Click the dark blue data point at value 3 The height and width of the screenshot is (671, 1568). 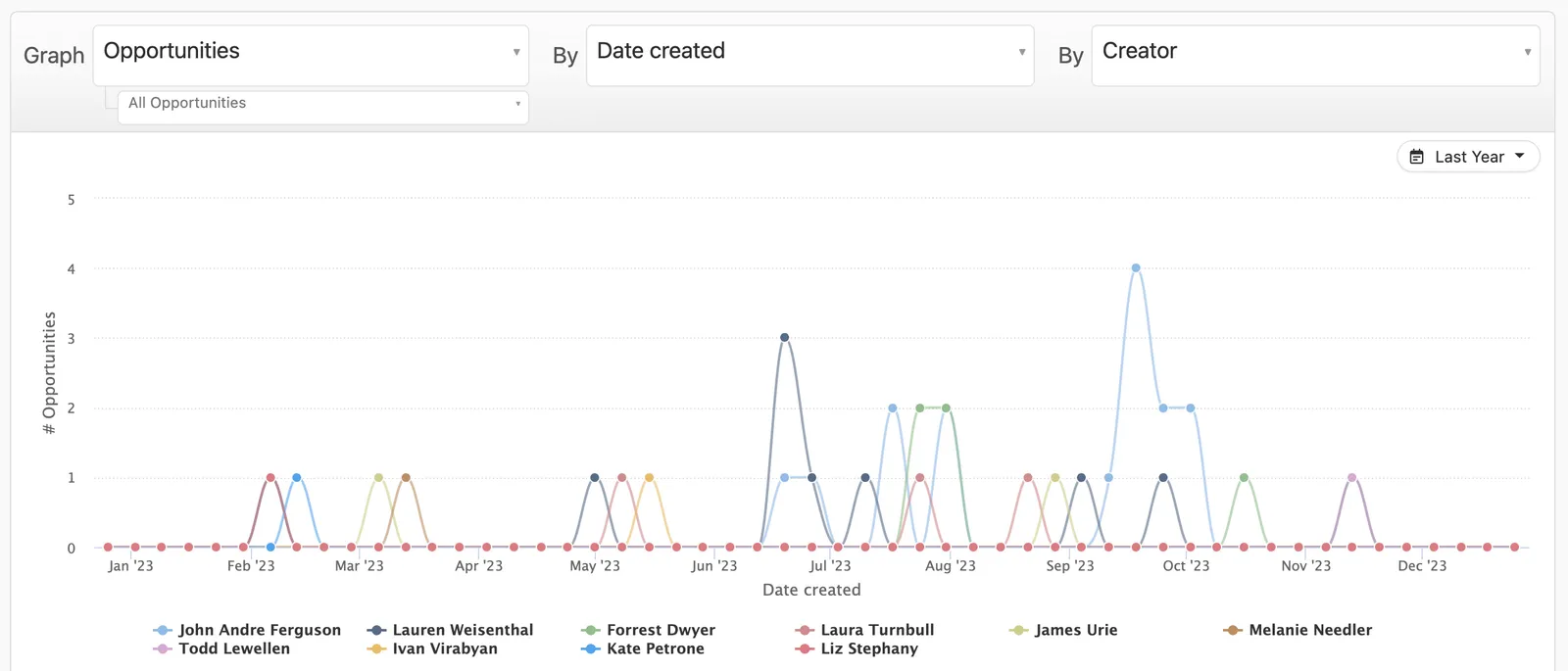coord(784,338)
